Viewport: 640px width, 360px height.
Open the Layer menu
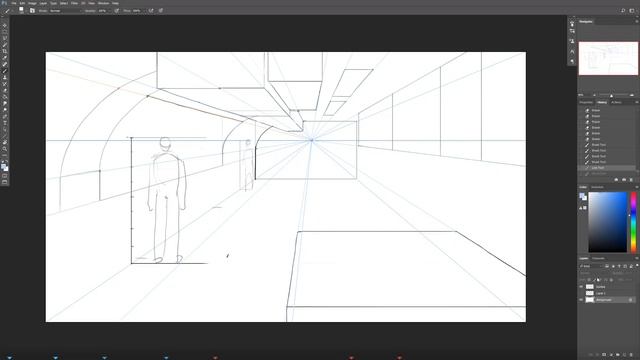click(x=43, y=3)
